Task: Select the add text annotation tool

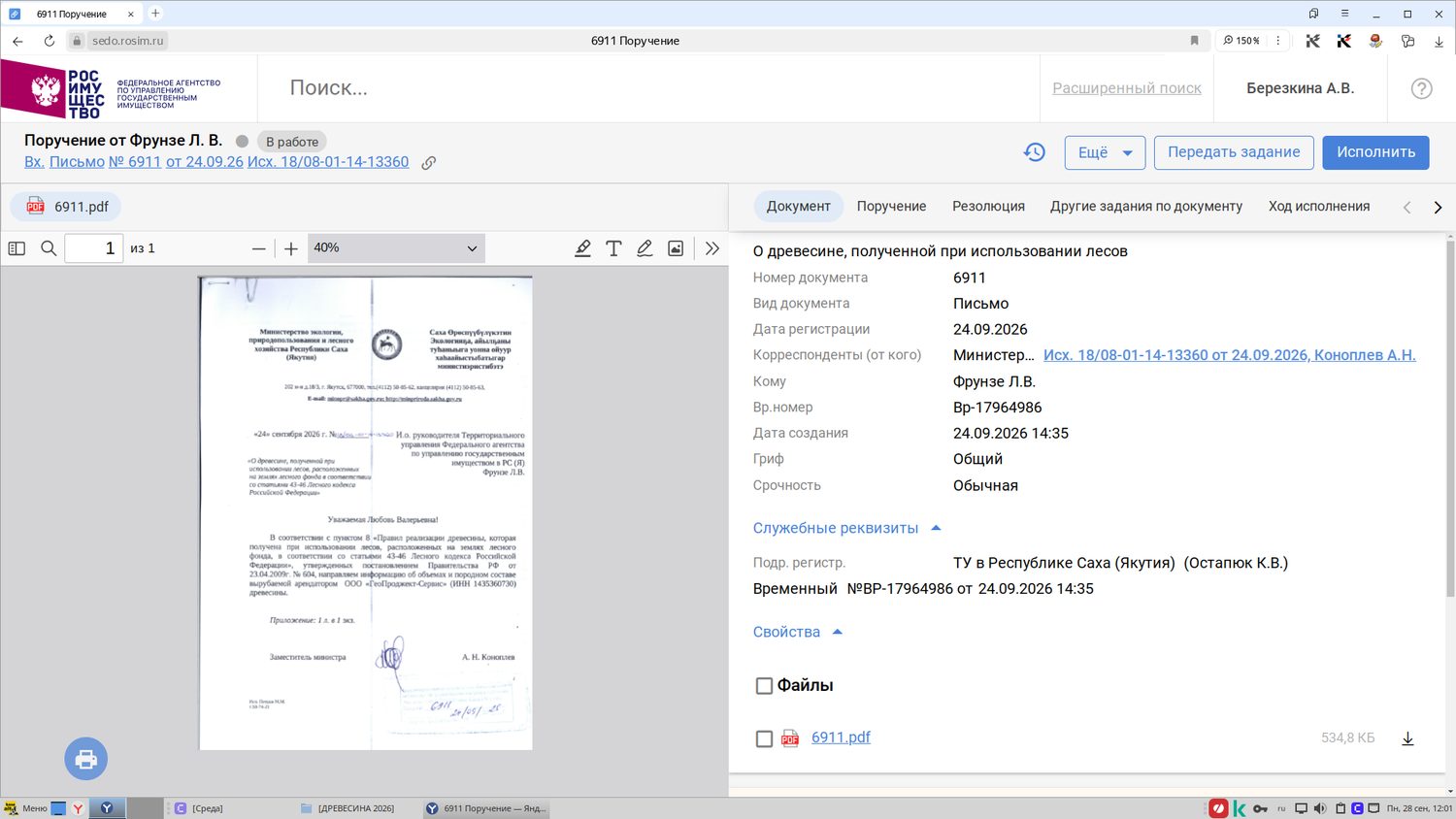Action: point(613,248)
